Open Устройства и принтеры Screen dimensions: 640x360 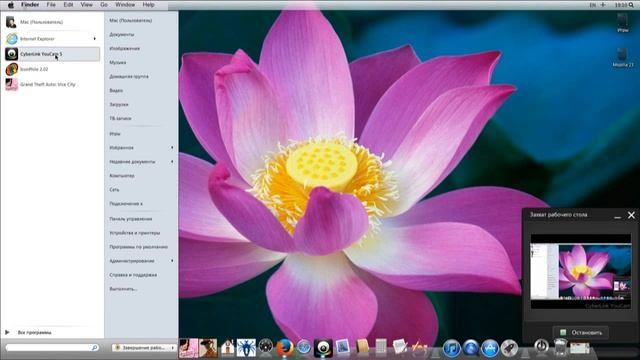[135, 233]
